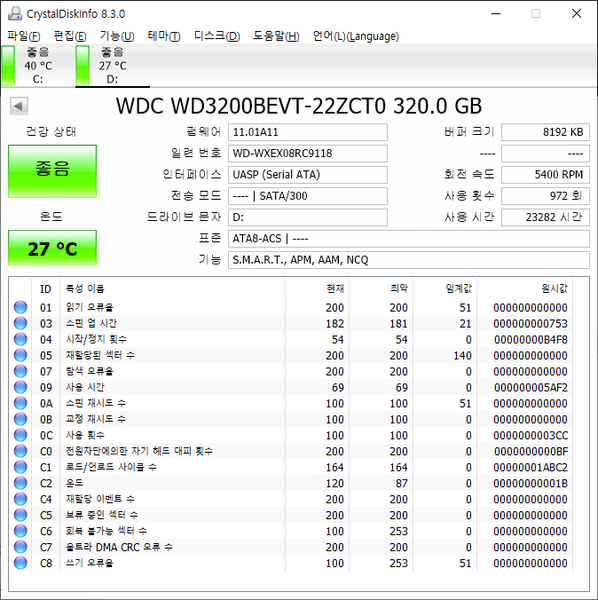
Task: Select the 회복 불가능 섹터 수 row
Action: pos(291,531)
